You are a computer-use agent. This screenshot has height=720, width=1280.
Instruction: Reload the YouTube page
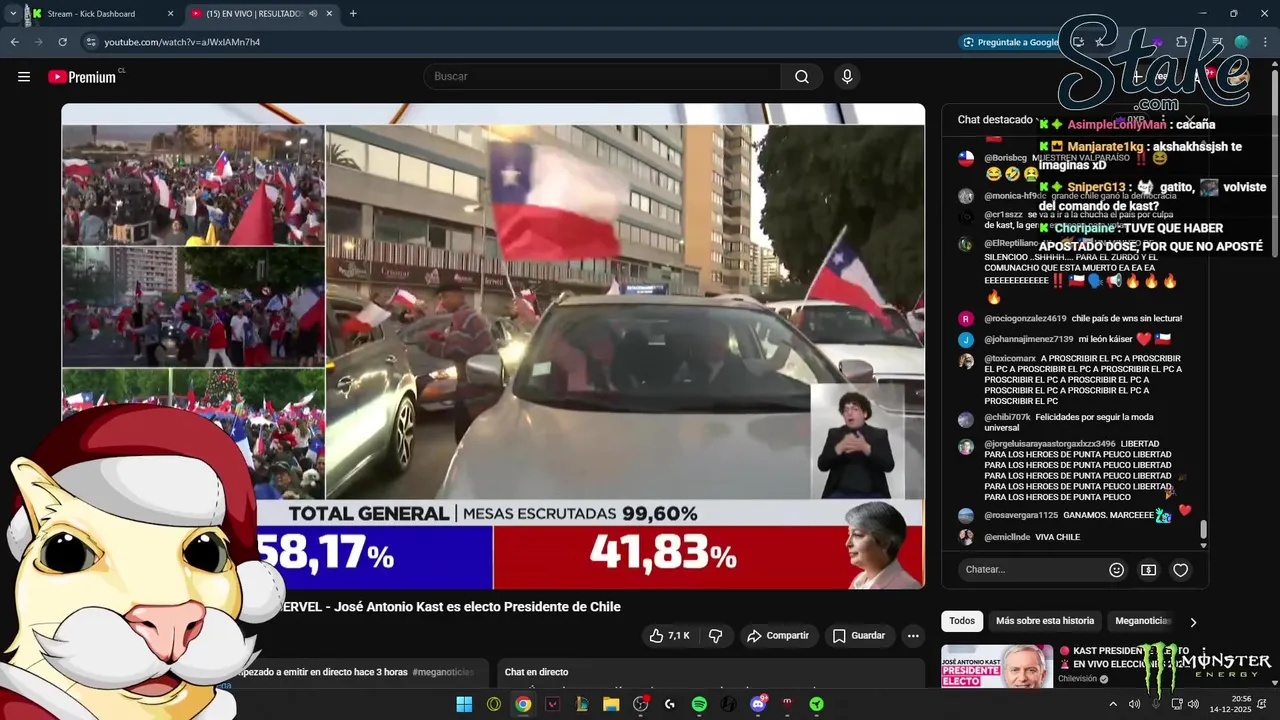[x=63, y=42]
